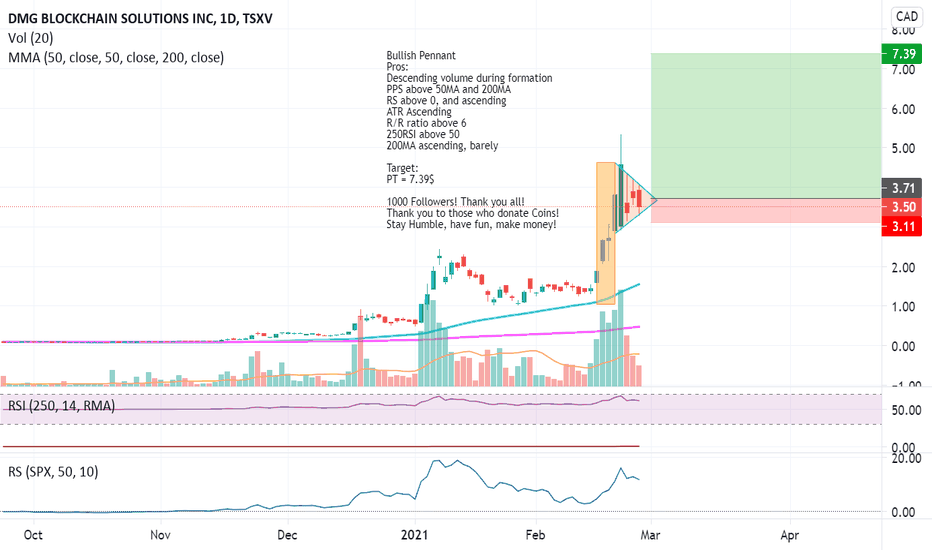932x550 pixels.
Task: Click the 20.00 RS axis label
Action: (906, 458)
